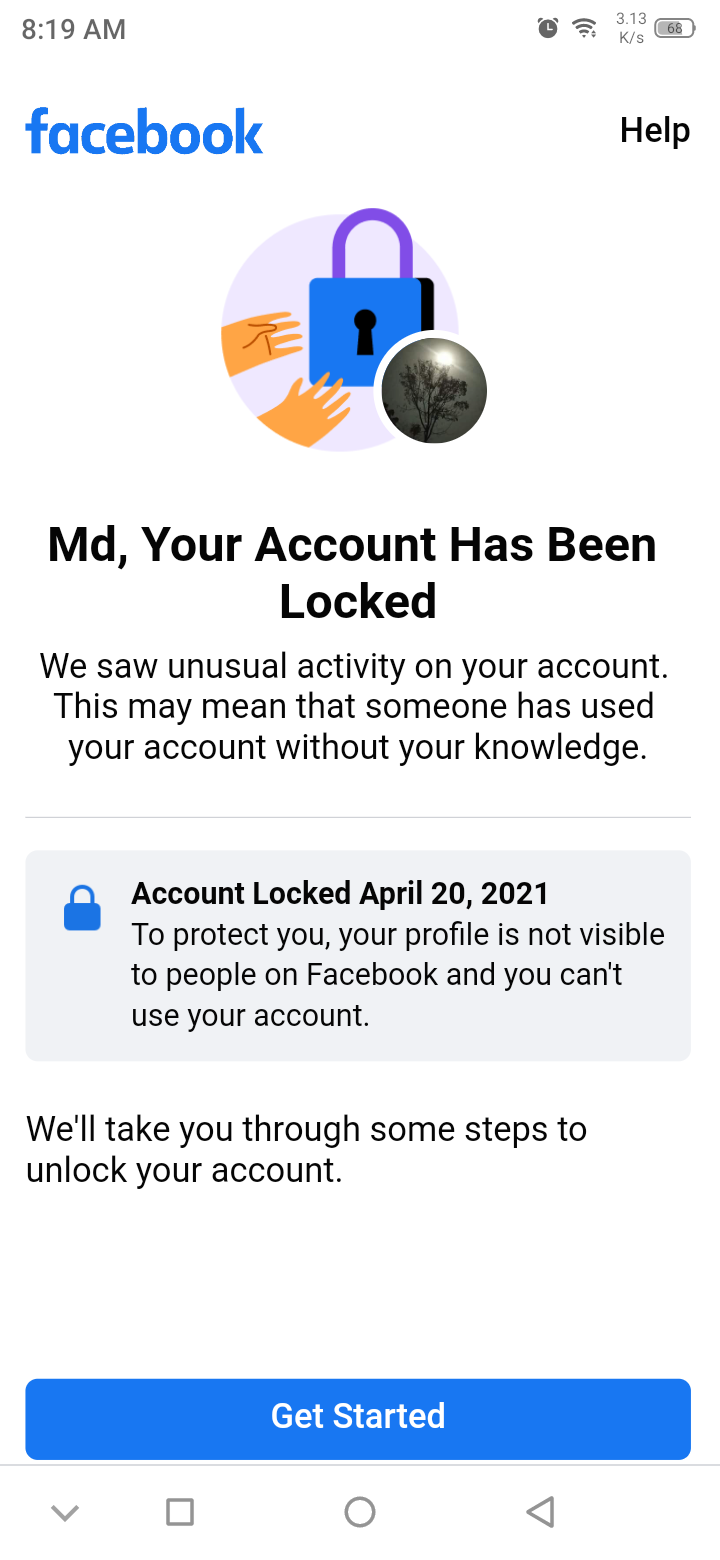Collapse the keyboard with the down chevron

coord(64,1512)
